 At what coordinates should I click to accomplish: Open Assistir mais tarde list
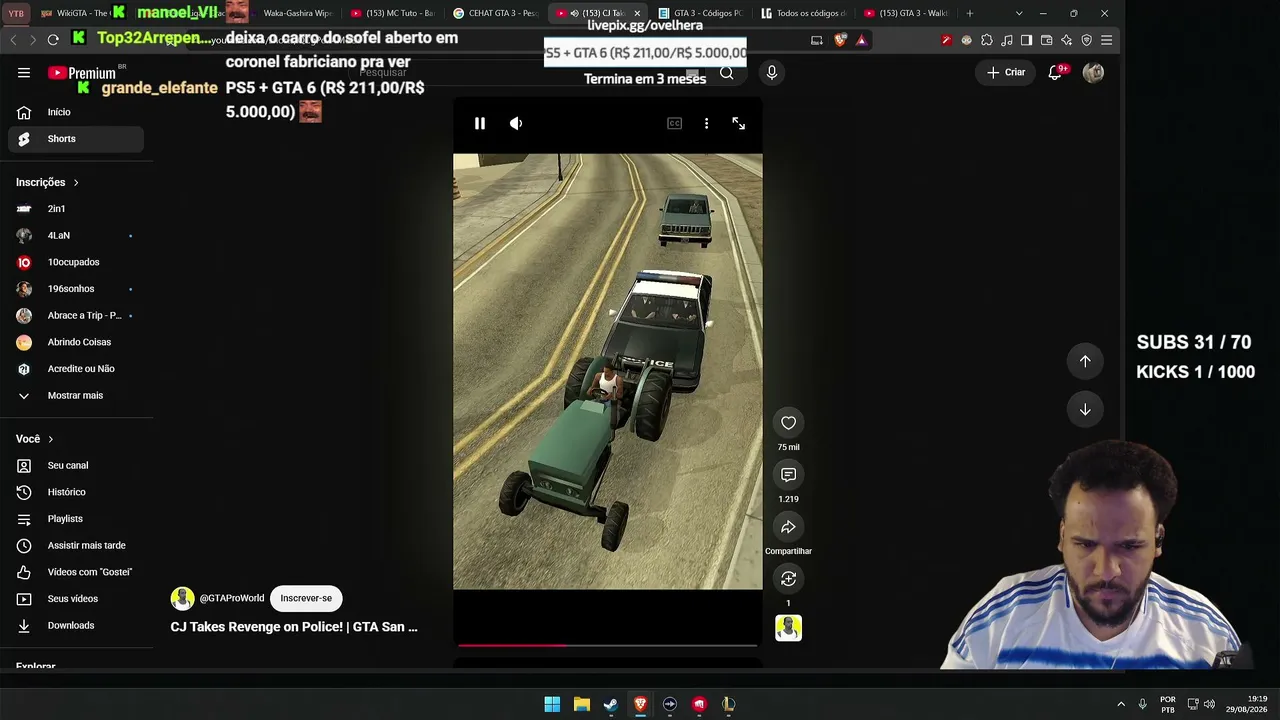click(76, 546)
